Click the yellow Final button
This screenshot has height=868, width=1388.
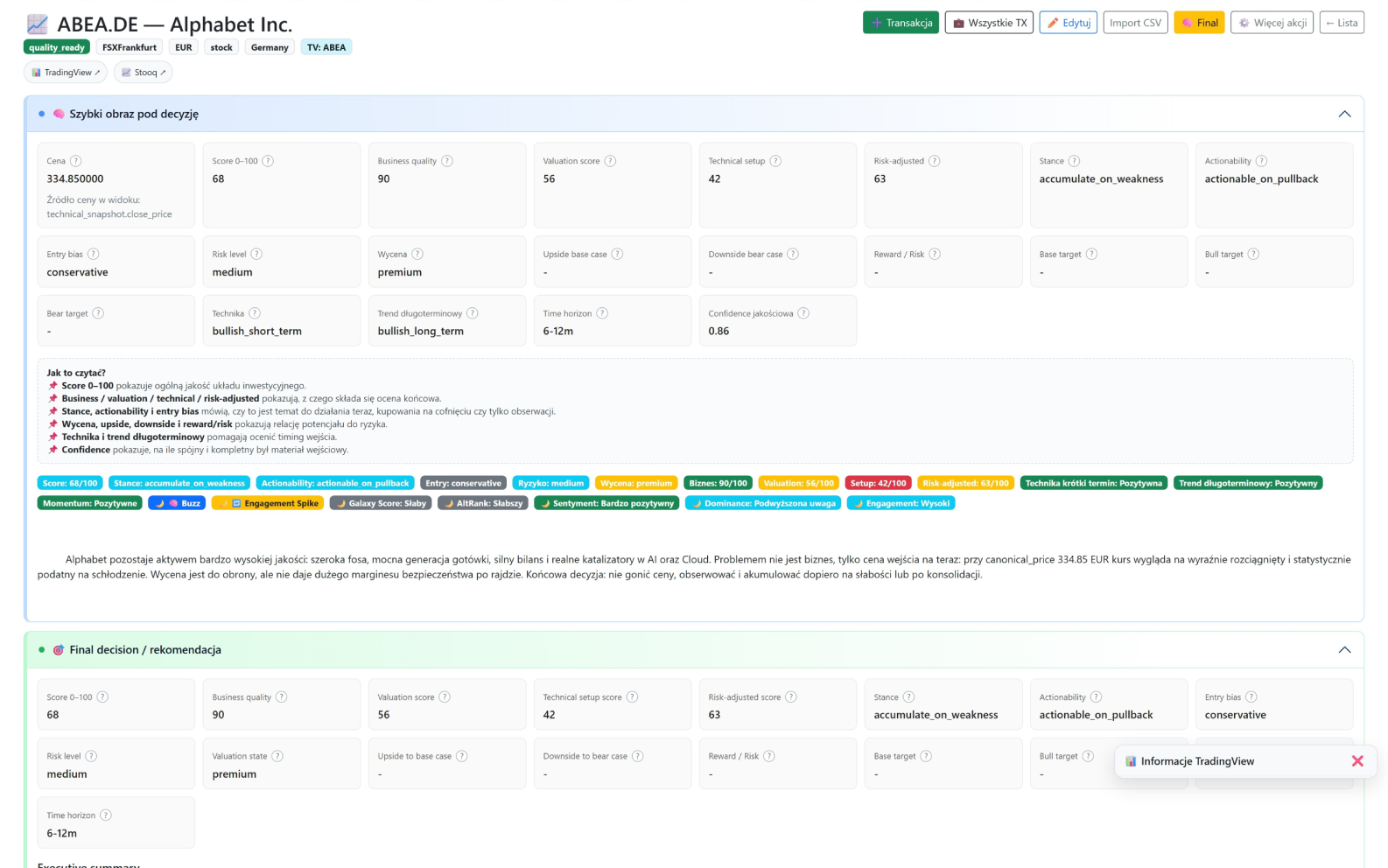point(1199,23)
